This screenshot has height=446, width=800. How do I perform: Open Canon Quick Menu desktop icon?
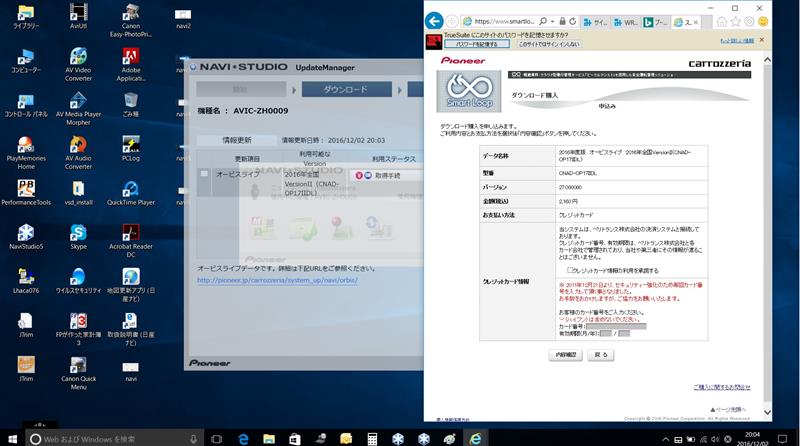pyautogui.click(x=78, y=373)
